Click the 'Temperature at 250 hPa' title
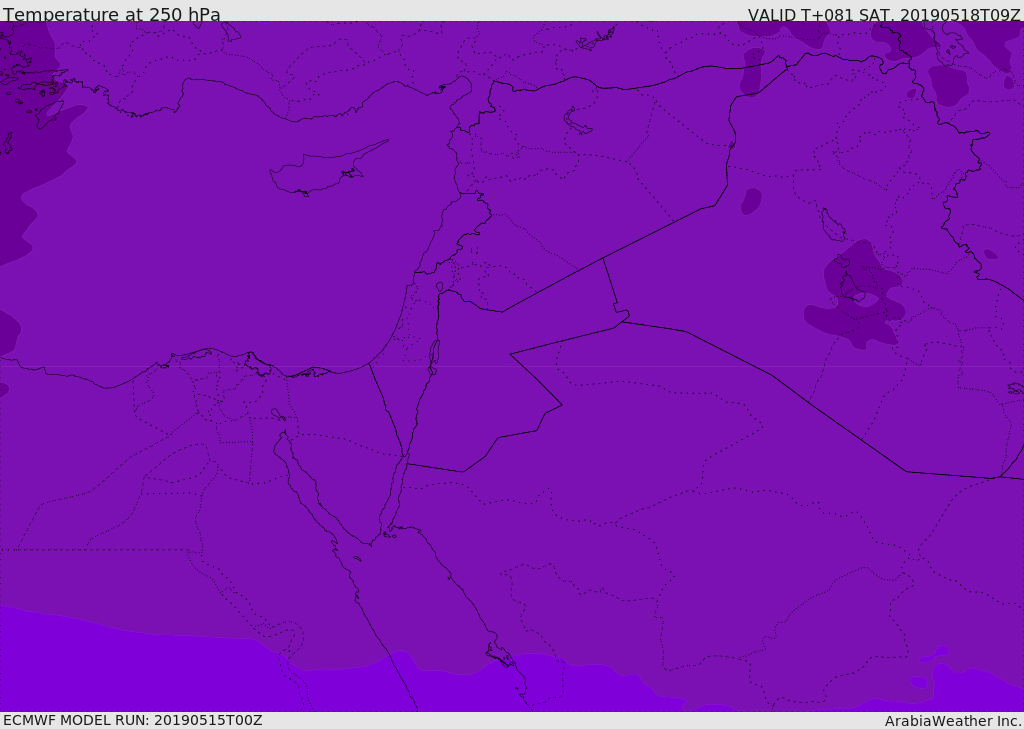The image size is (1024, 729). (x=112, y=14)
